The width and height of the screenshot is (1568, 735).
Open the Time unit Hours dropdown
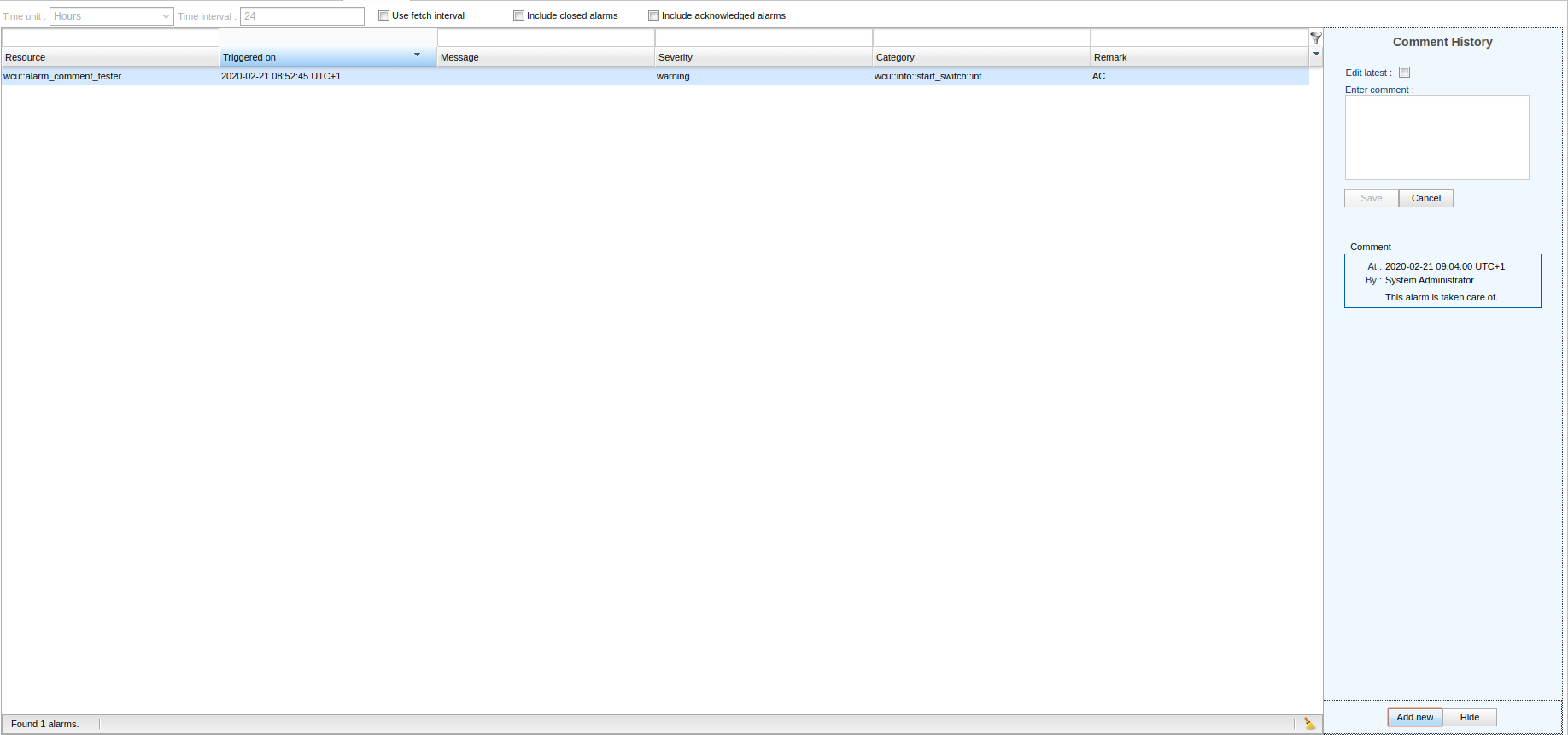(x=112, y=16)
